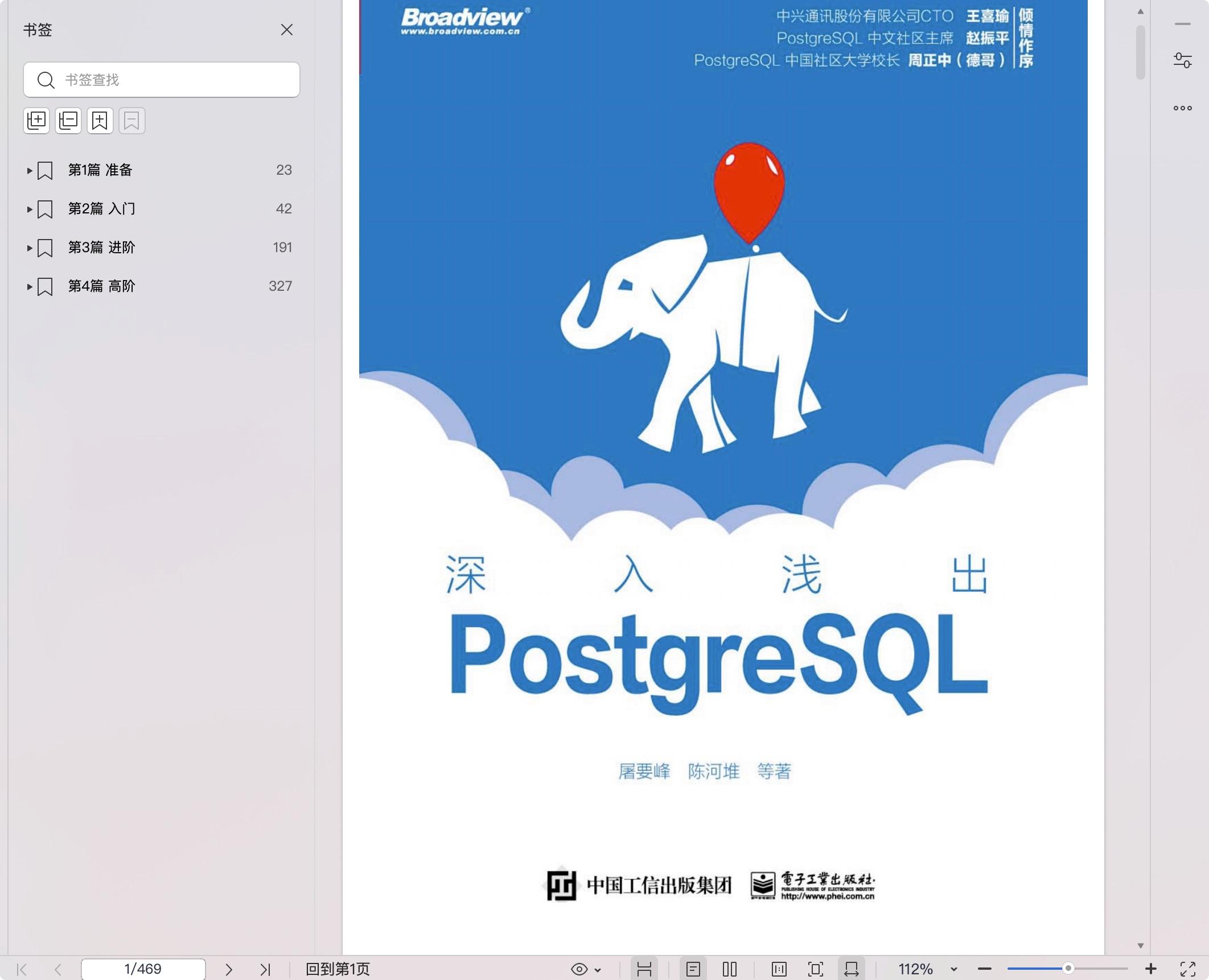The width and height of the screenshot is (1209, 980).
Task: Open the more options ellipsis menu
Action: pyautogui.click(x=1183, y=108)
